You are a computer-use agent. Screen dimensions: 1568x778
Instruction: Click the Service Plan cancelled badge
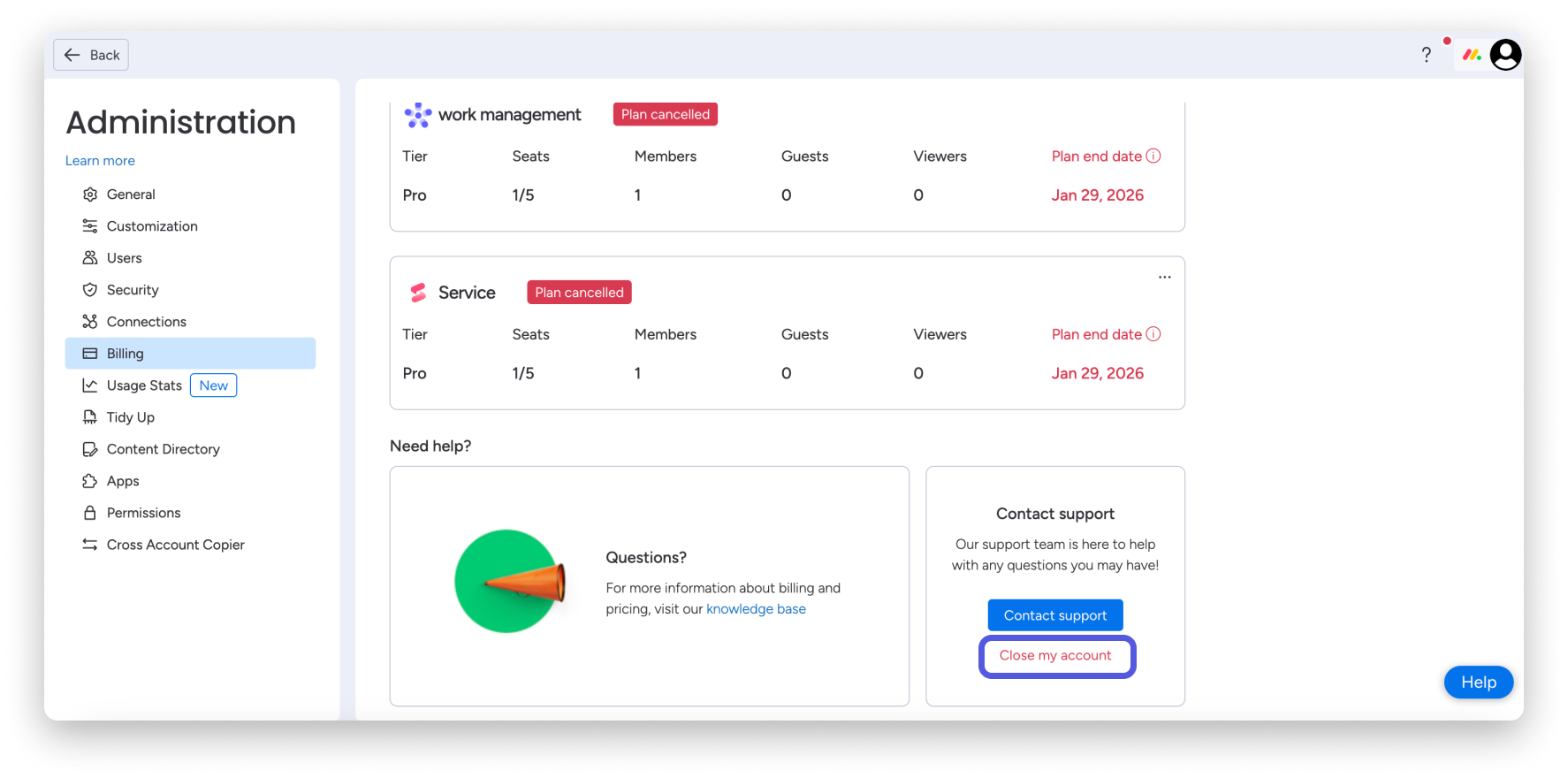(579, 293)
